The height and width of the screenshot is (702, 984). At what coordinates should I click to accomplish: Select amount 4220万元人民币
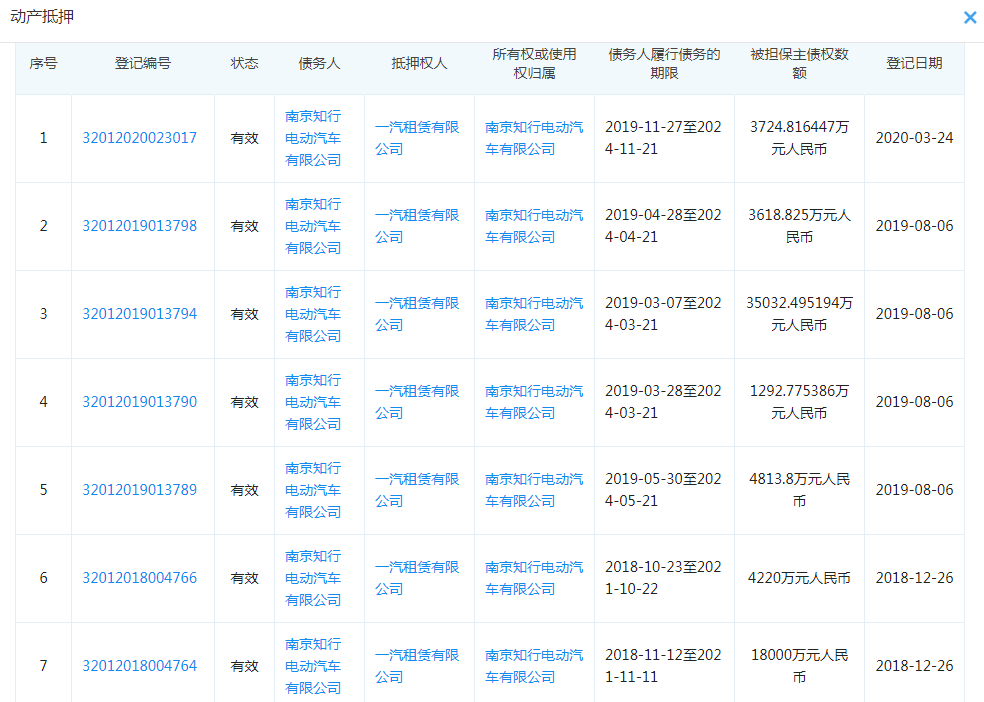pos(799,578)
